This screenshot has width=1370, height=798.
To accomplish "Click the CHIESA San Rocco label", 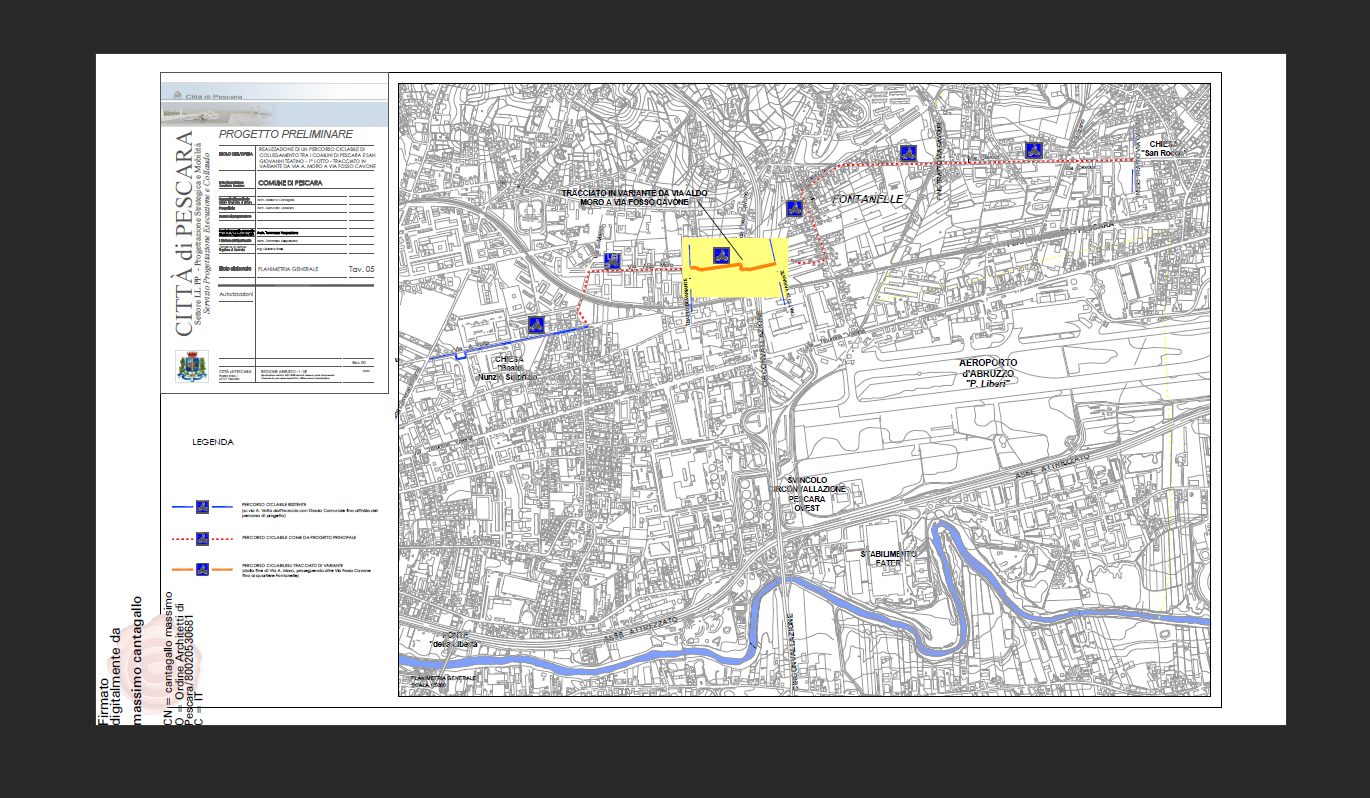I will (1164, 148).
